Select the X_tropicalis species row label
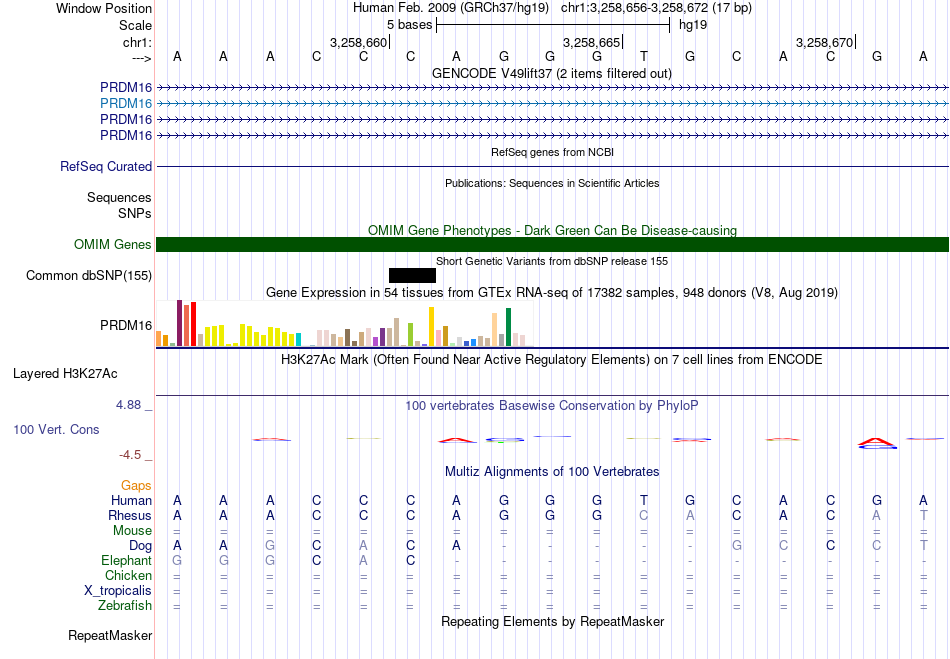The height and width of the screenshot is (659, 950). pyautogui.click(x=118, y=591)
